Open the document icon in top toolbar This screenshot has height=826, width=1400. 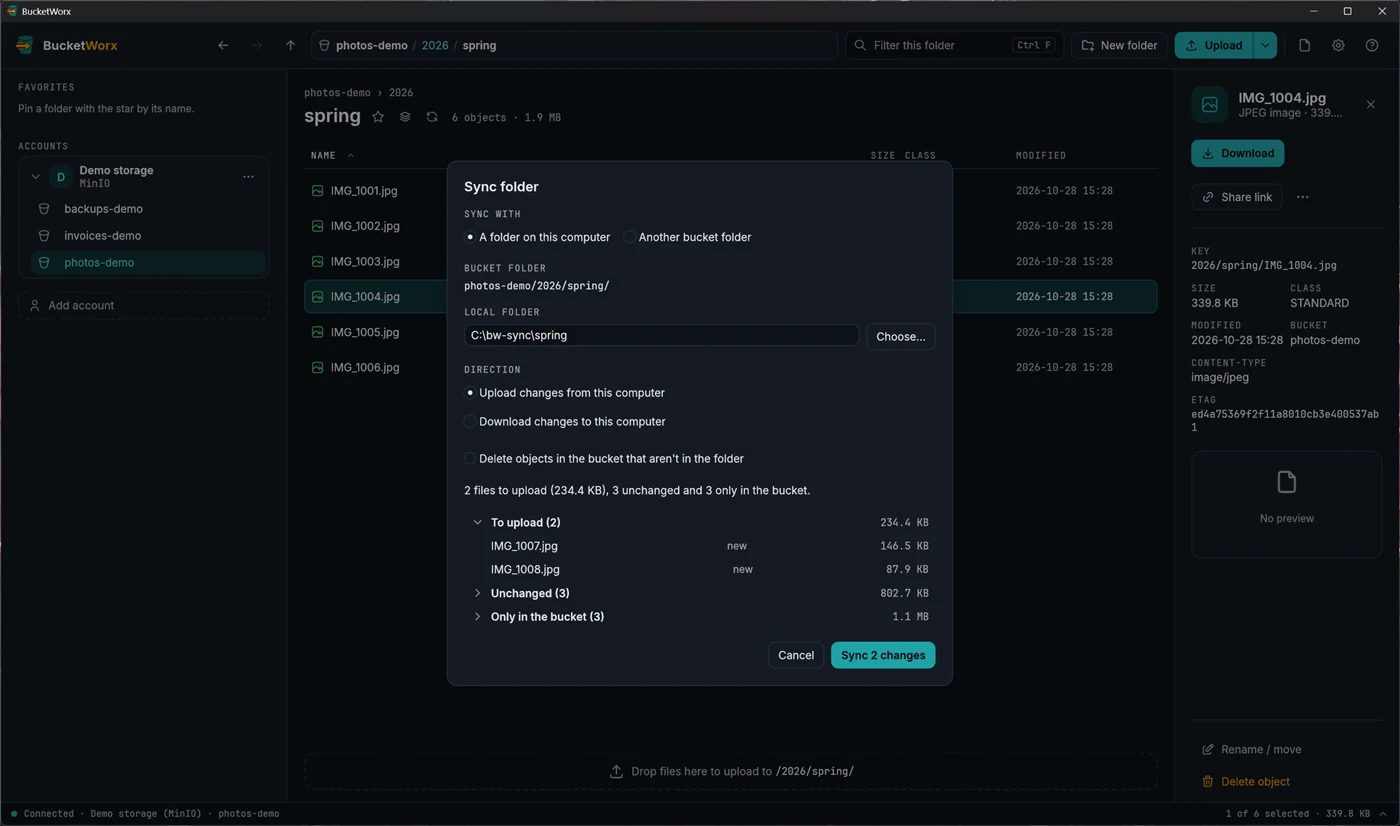[x=1304, y=45]
